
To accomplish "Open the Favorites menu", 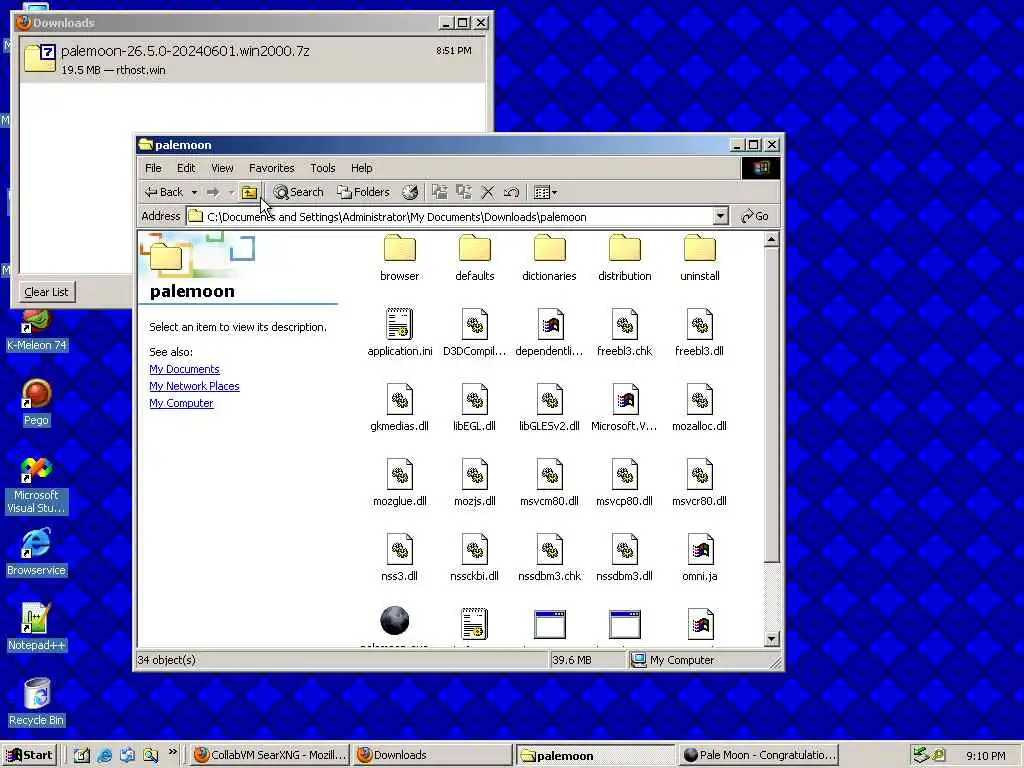I will tap(272, 168).
